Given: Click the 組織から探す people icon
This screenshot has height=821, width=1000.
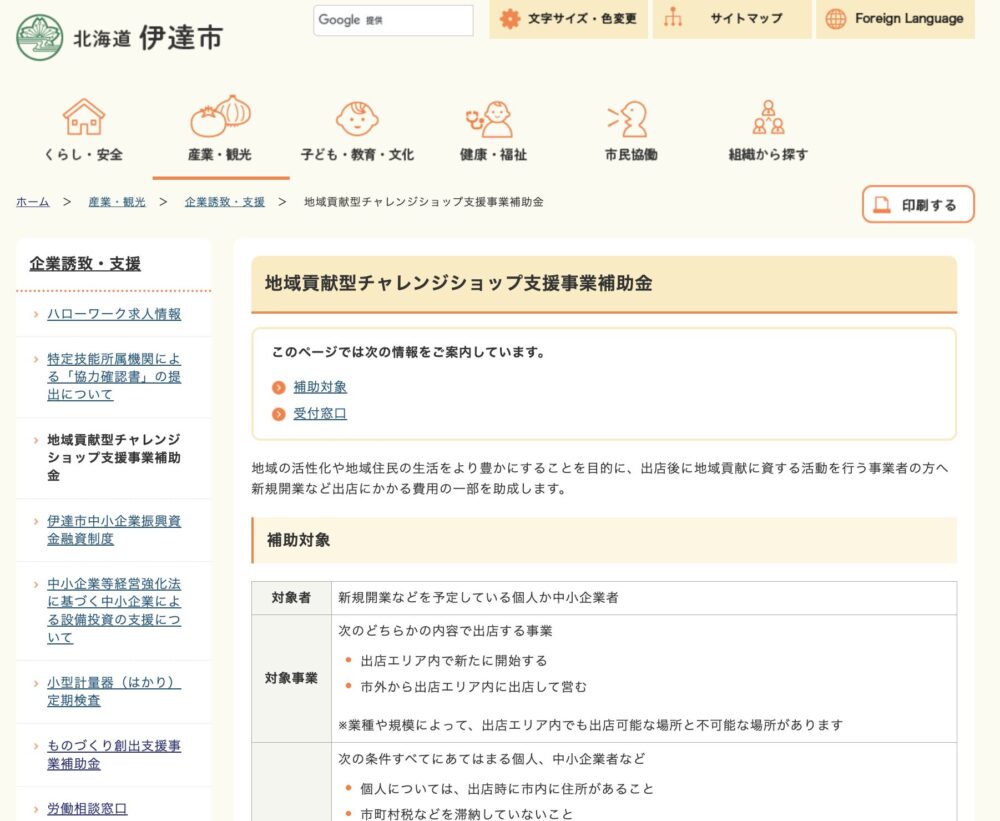Looking at the screenshot, I should tap(768, 117).
